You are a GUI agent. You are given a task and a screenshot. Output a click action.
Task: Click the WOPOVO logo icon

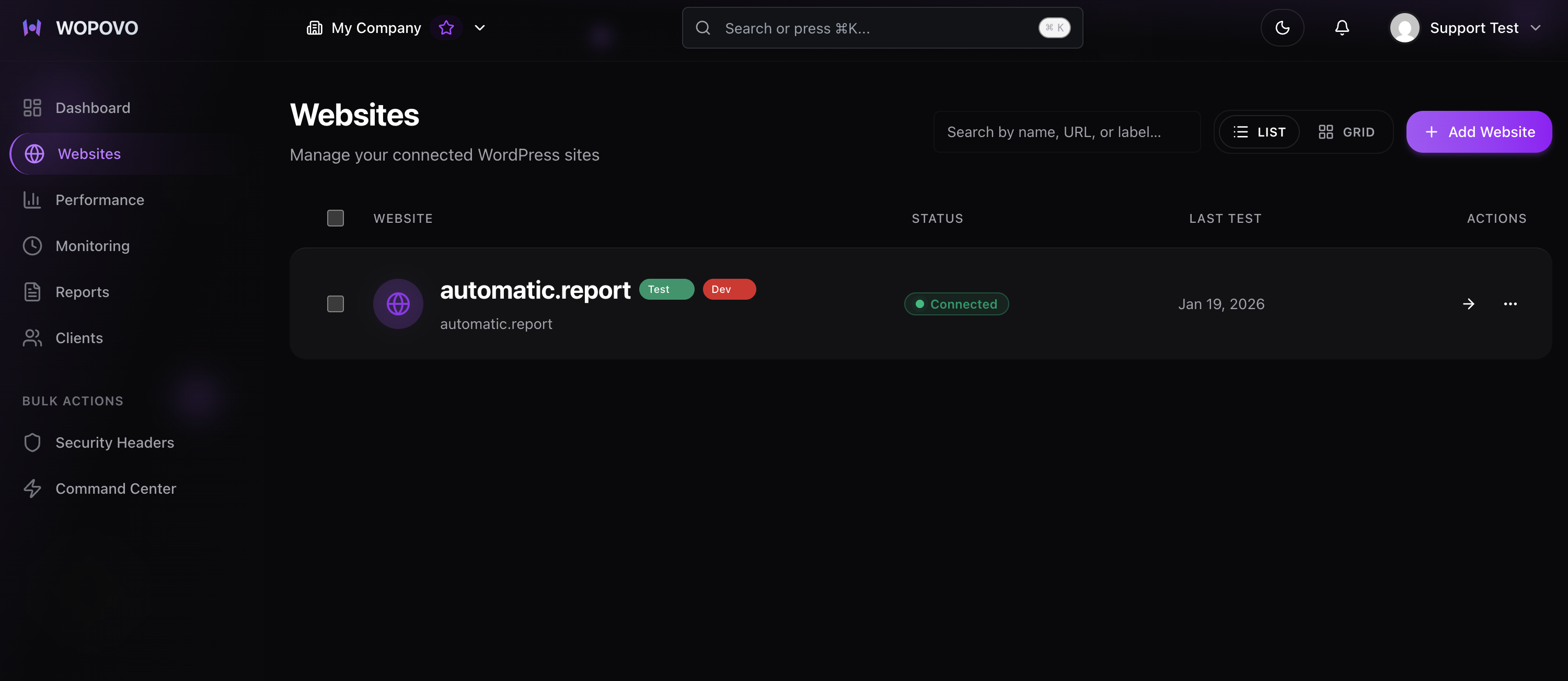tap(32, 28)
